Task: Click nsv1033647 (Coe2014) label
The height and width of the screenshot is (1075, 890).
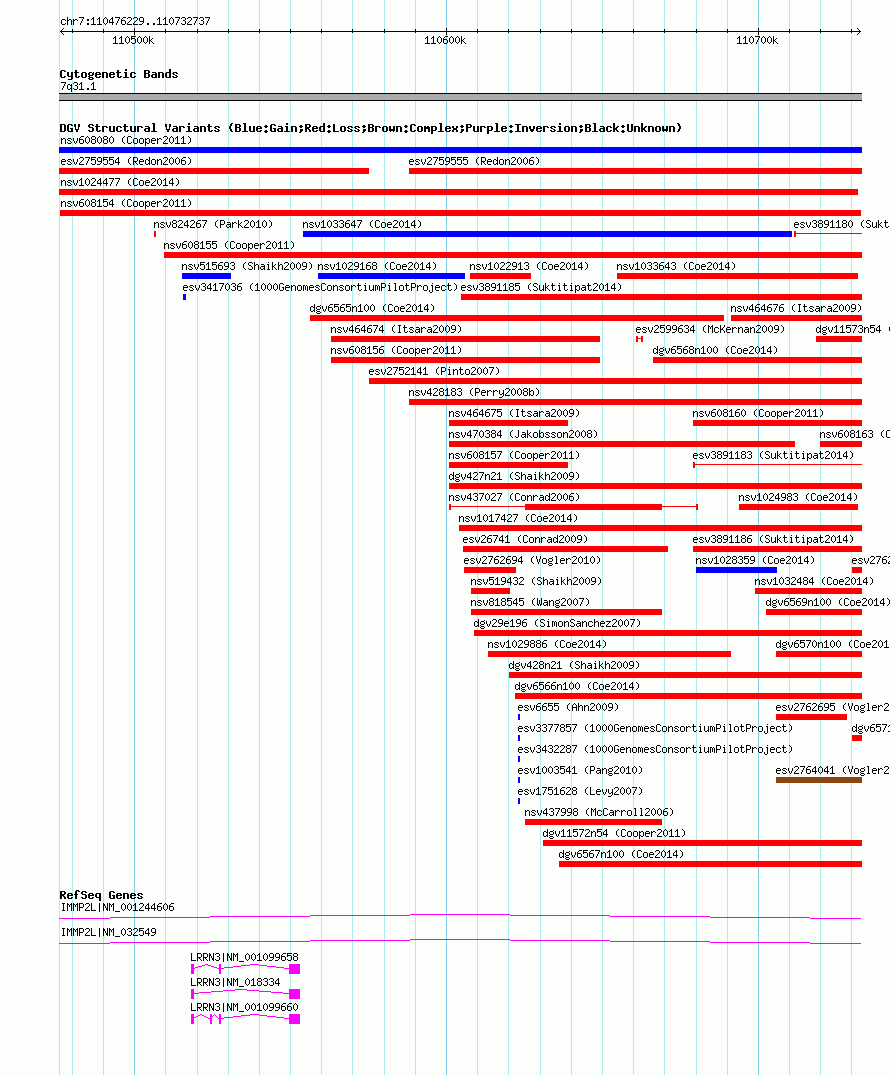Action: [x=362, y=225]
